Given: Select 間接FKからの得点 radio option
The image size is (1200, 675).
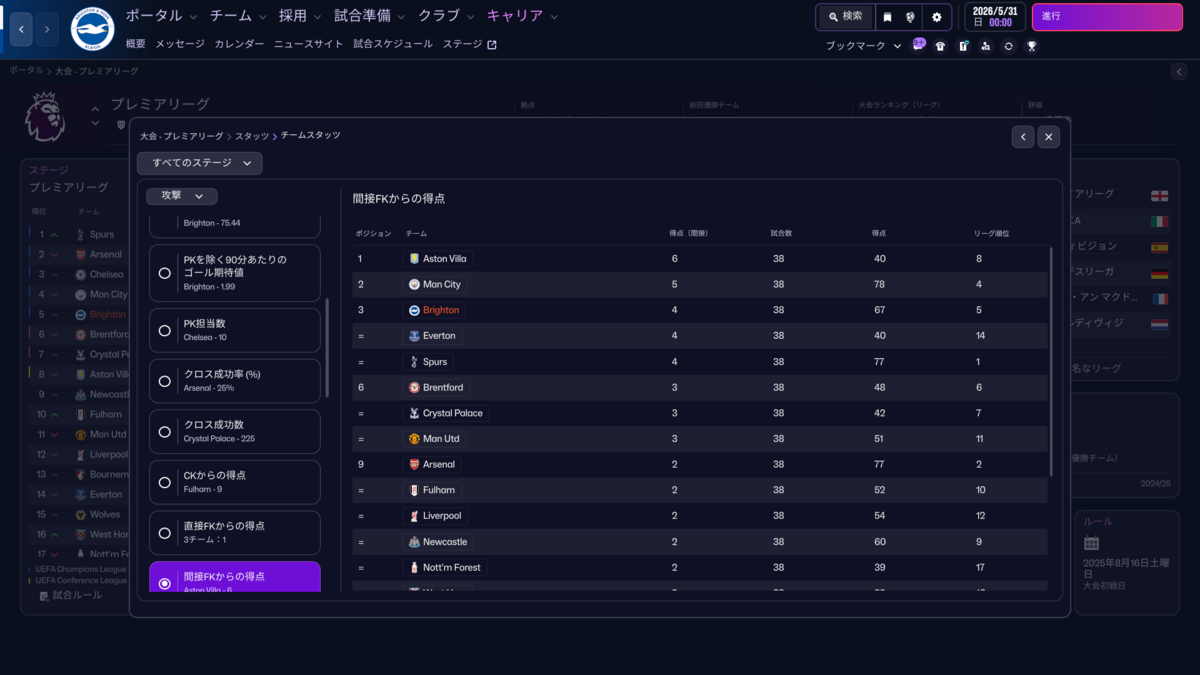Looking at the screenshot, I should [165, 583].
